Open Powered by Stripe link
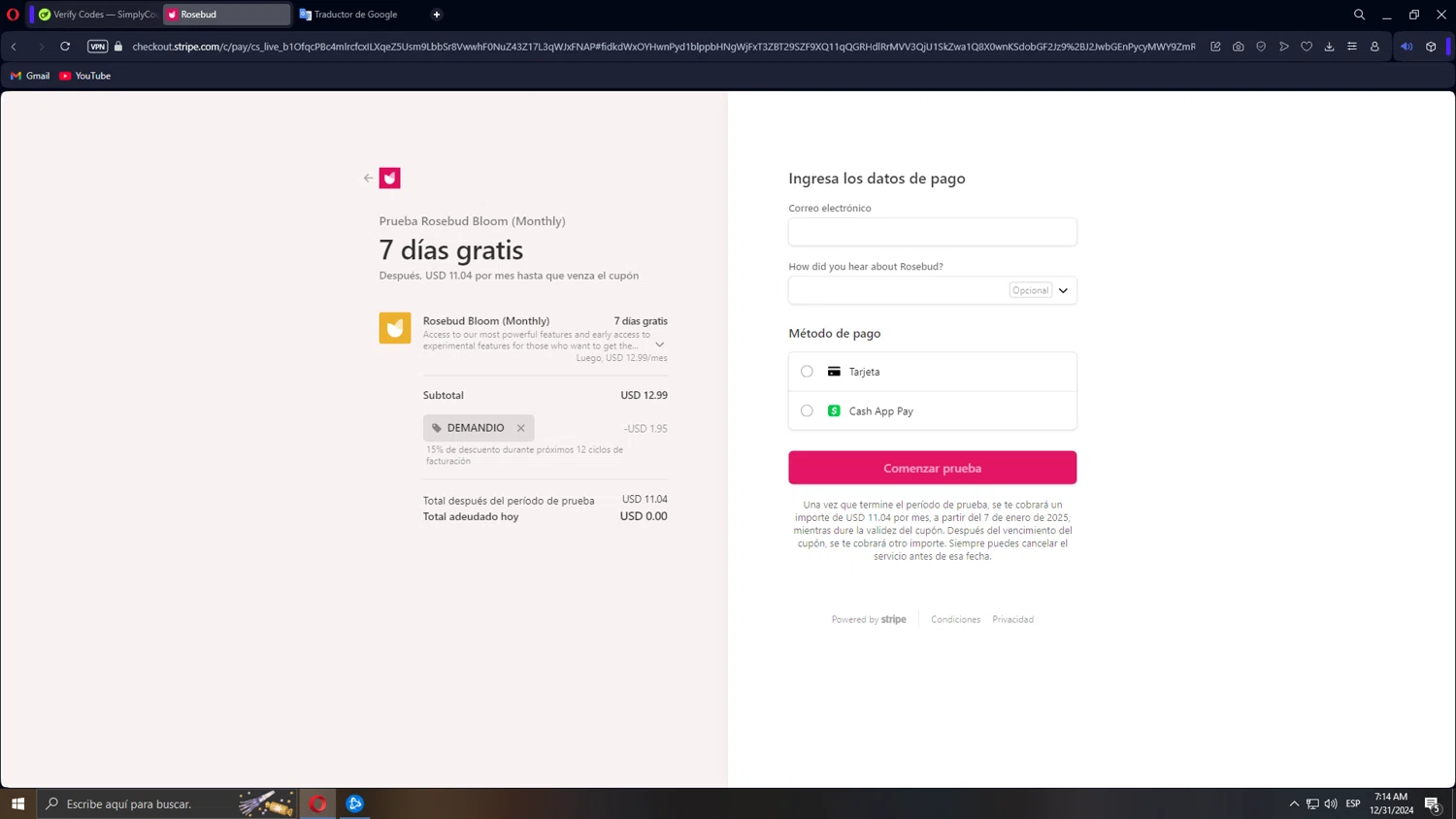 point(869,619)
